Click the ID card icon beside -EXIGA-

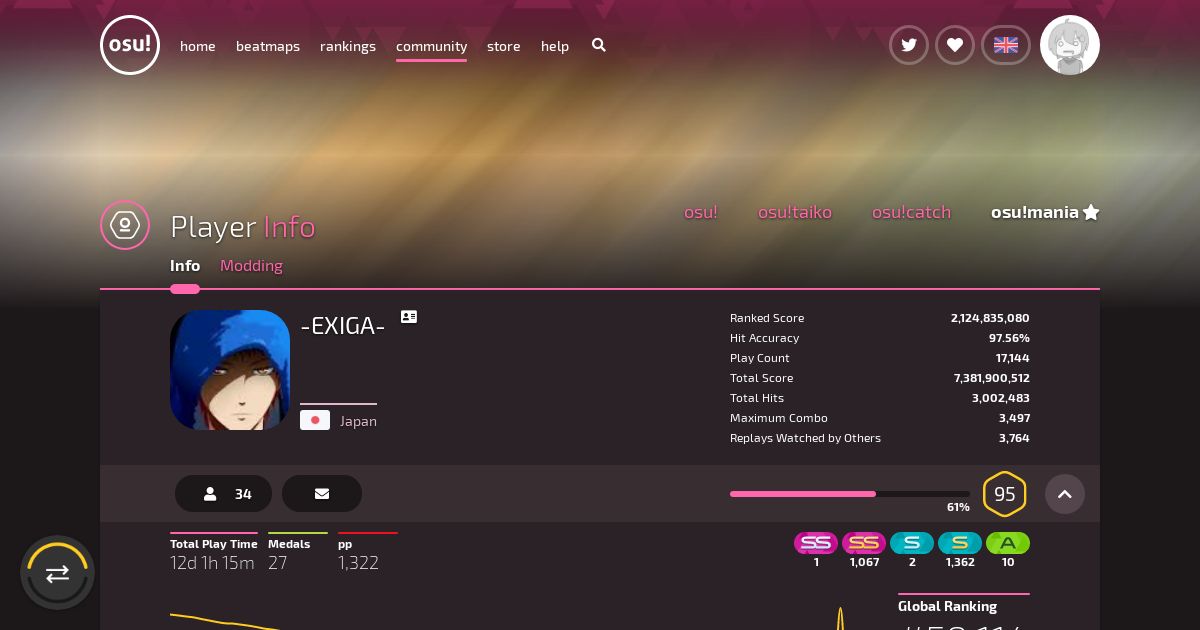click(409, 317)
